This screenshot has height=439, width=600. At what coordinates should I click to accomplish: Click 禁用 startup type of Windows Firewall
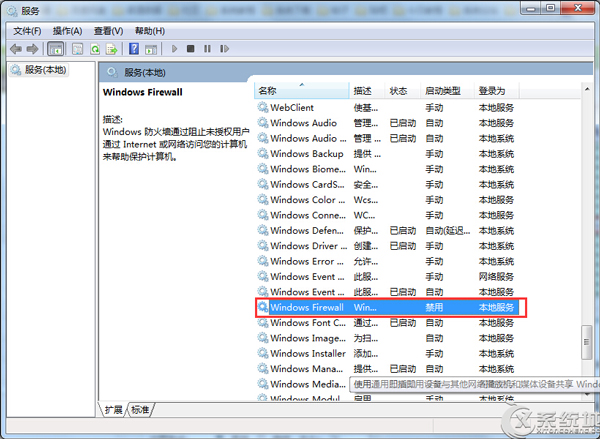[434, 307]
